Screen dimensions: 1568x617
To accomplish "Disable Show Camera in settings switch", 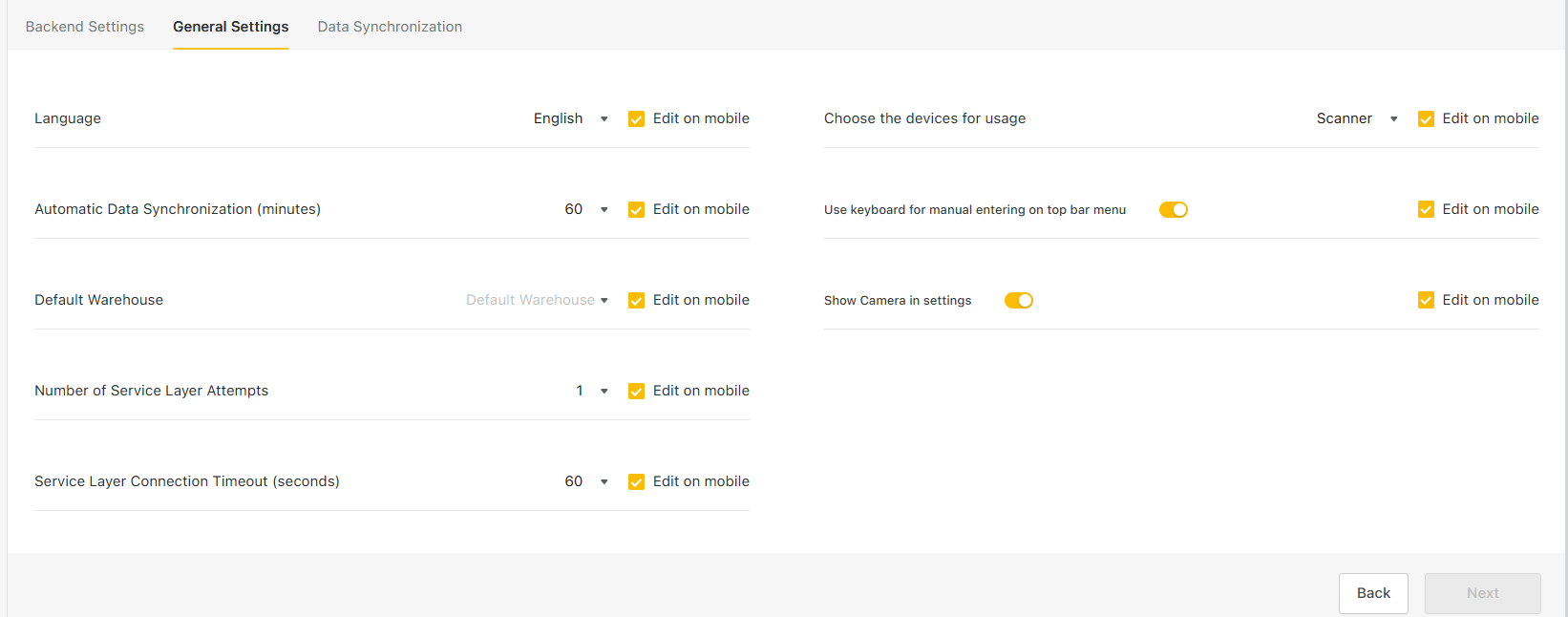I will click(x=1019, y=301).
